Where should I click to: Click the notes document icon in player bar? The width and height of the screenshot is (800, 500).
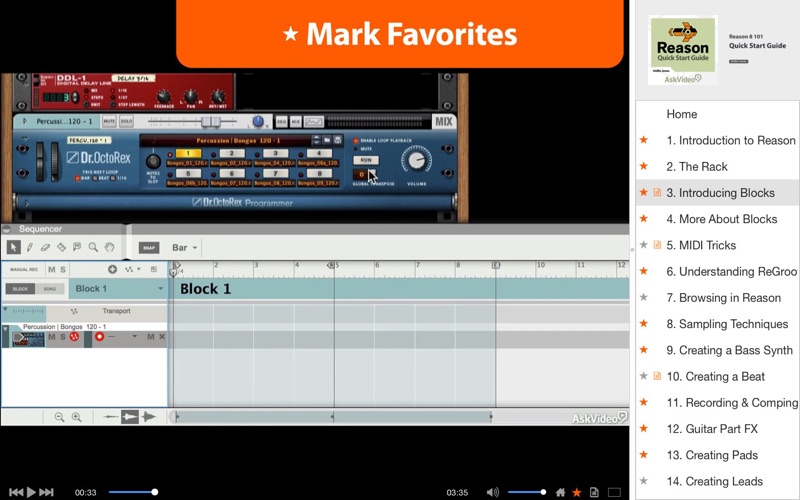pyautogui.click(x=594, y=492)
